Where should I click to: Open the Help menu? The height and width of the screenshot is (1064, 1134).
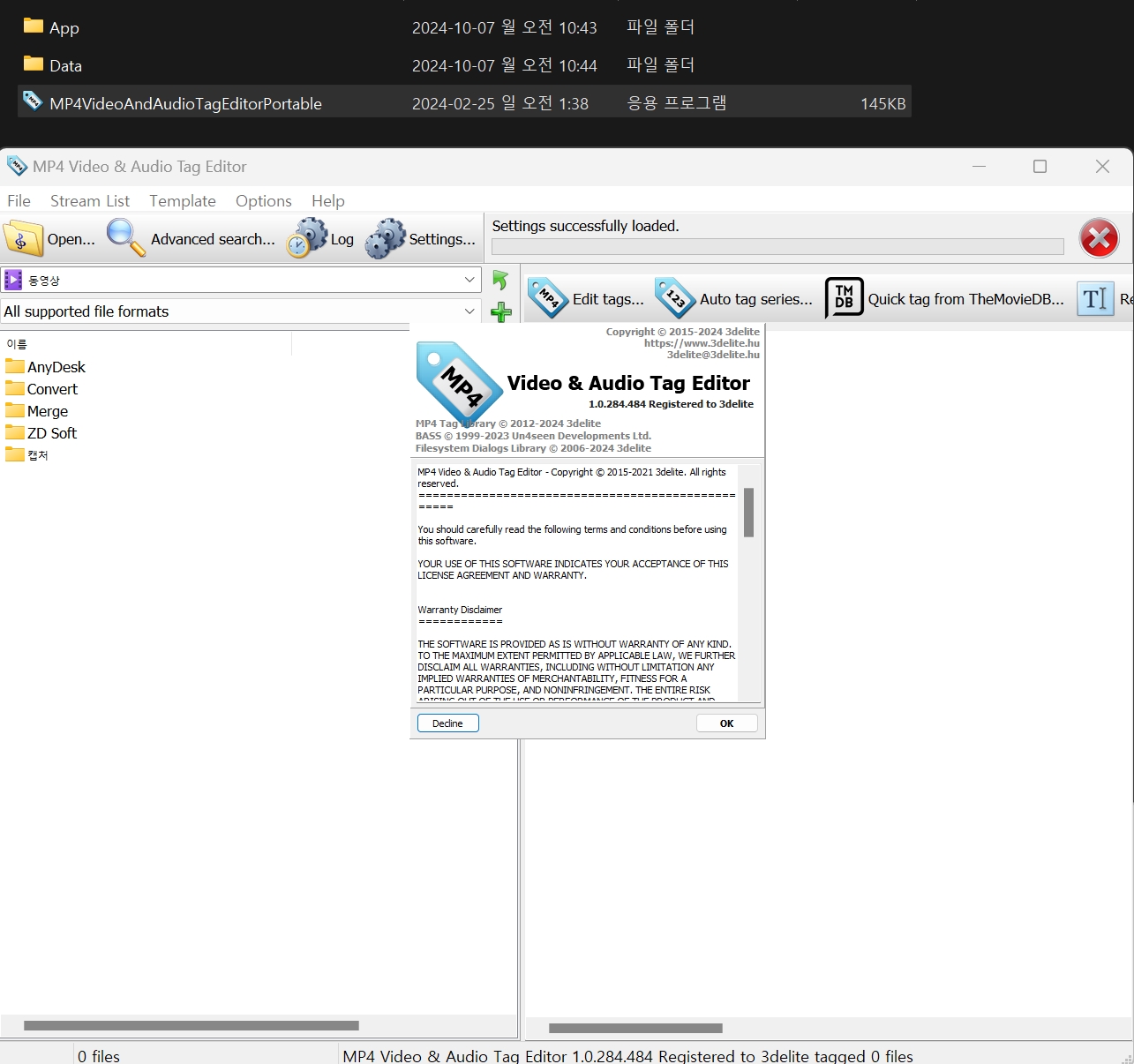(x=328, y=201)
